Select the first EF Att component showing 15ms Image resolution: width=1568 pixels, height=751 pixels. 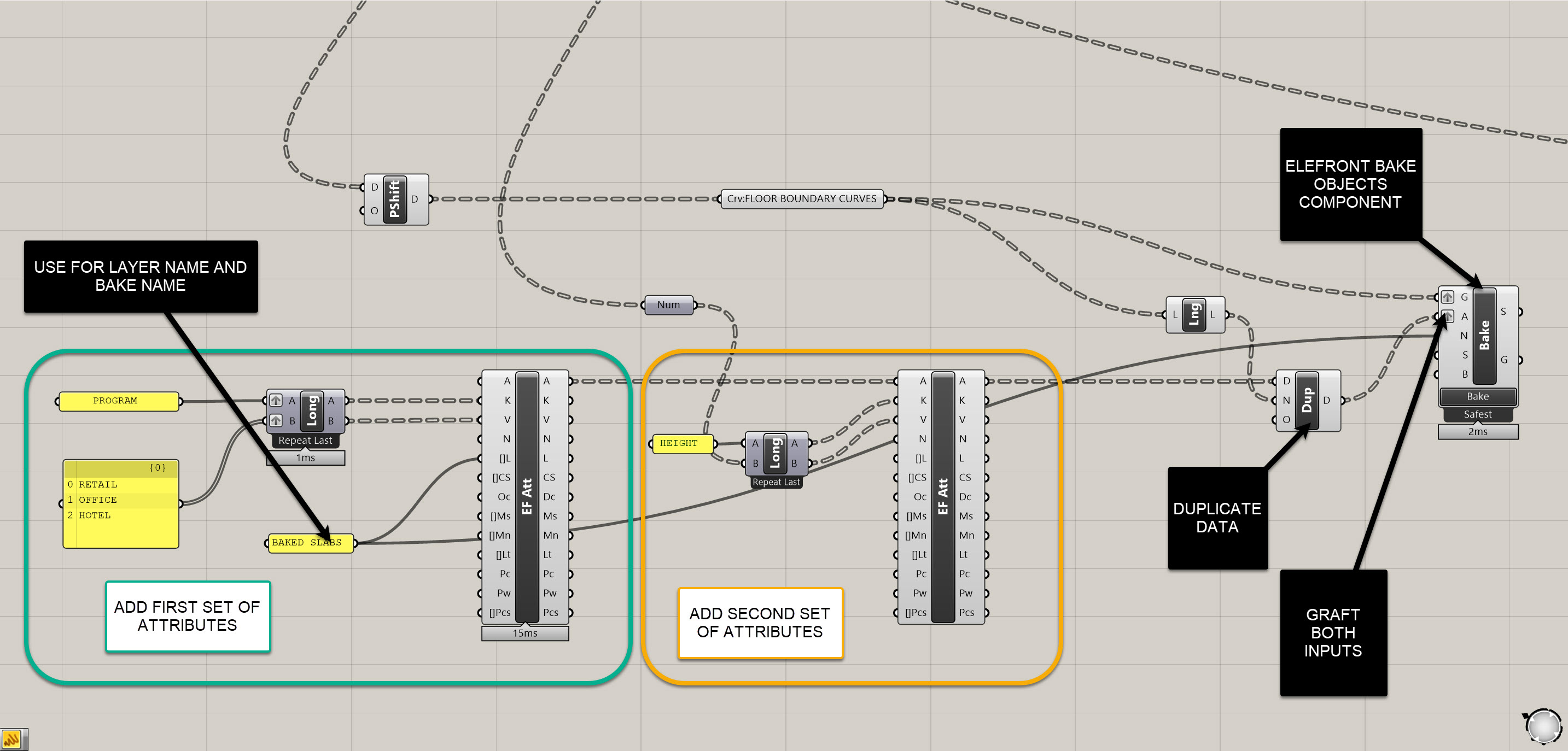pyautogui.click(x=527, y=496)
